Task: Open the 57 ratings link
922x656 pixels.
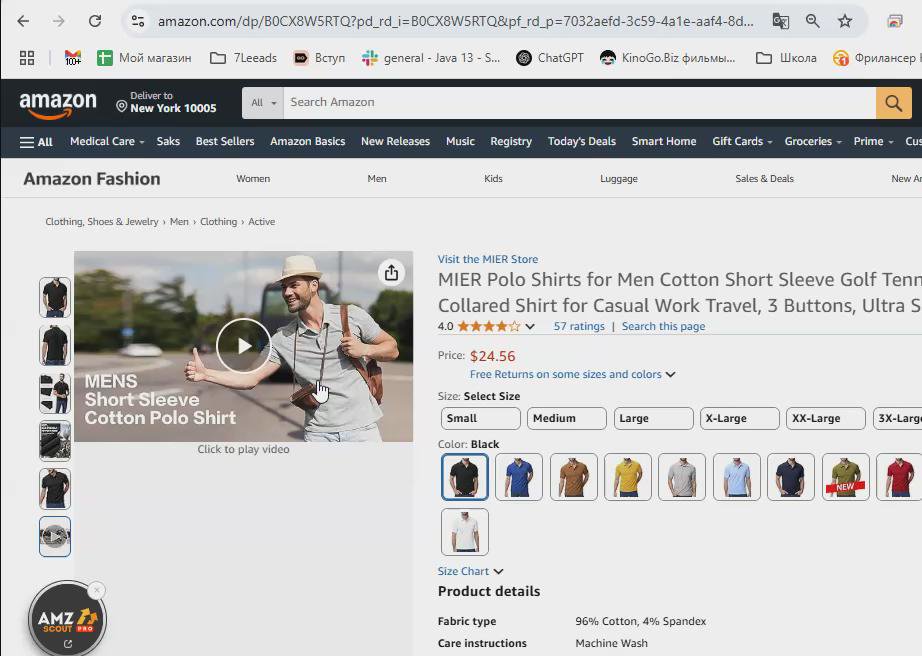Action: point(579,326)
